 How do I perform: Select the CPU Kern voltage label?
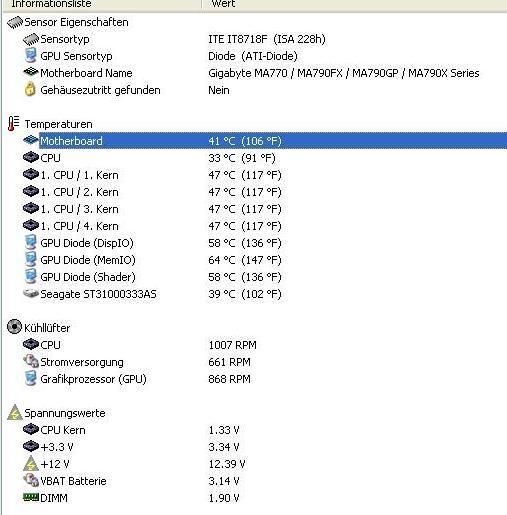(63, 430)
